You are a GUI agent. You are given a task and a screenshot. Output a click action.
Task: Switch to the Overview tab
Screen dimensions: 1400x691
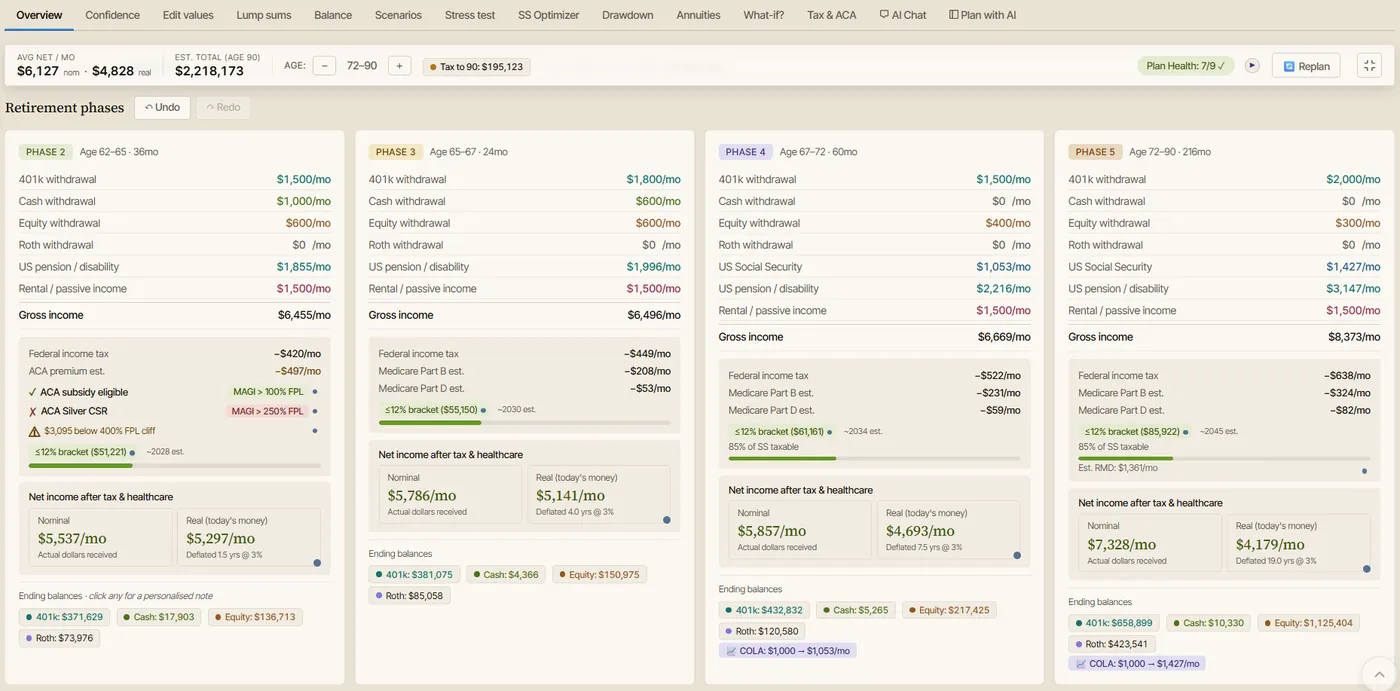click(39, 15)
